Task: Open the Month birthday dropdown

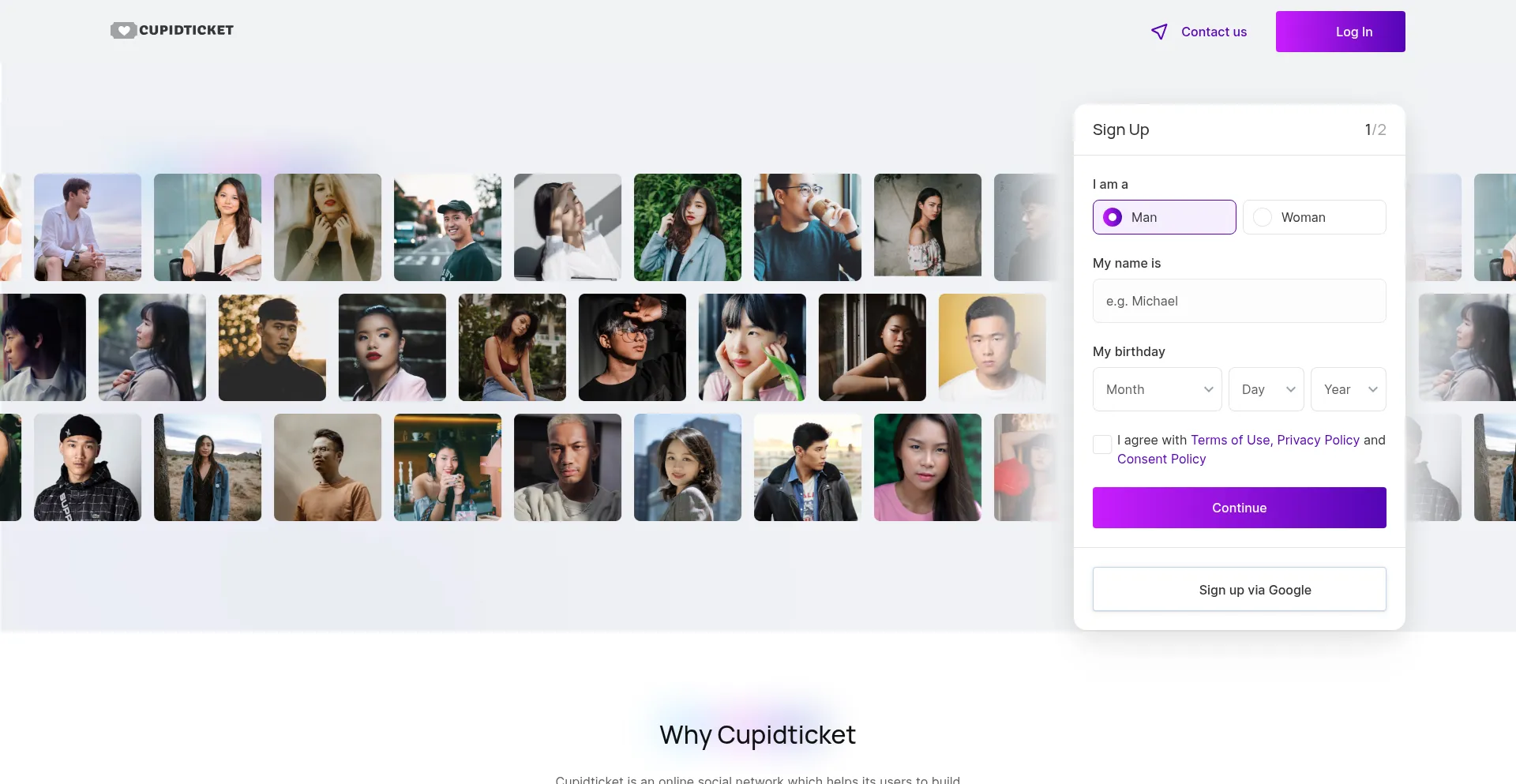Action: (1157, 389)
